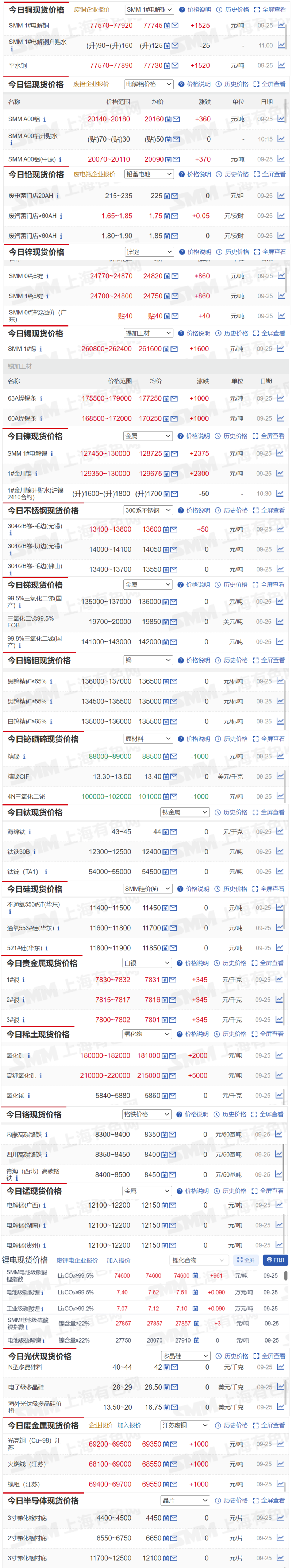Click the 打印 print button
Viewport: 292px width, 1568px height.
(275, 1260)
